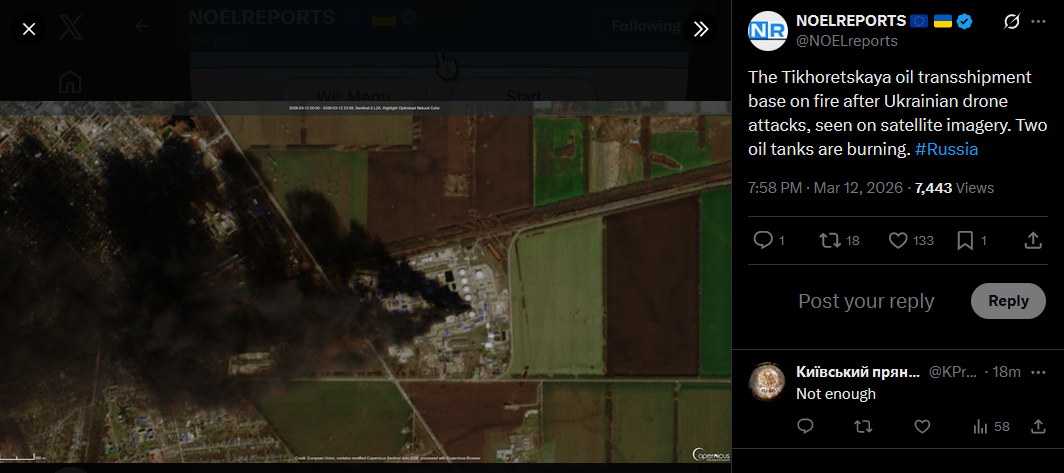Open the #Russia hashtag
Screen dimensions: 1064x473
coord(947,149)
